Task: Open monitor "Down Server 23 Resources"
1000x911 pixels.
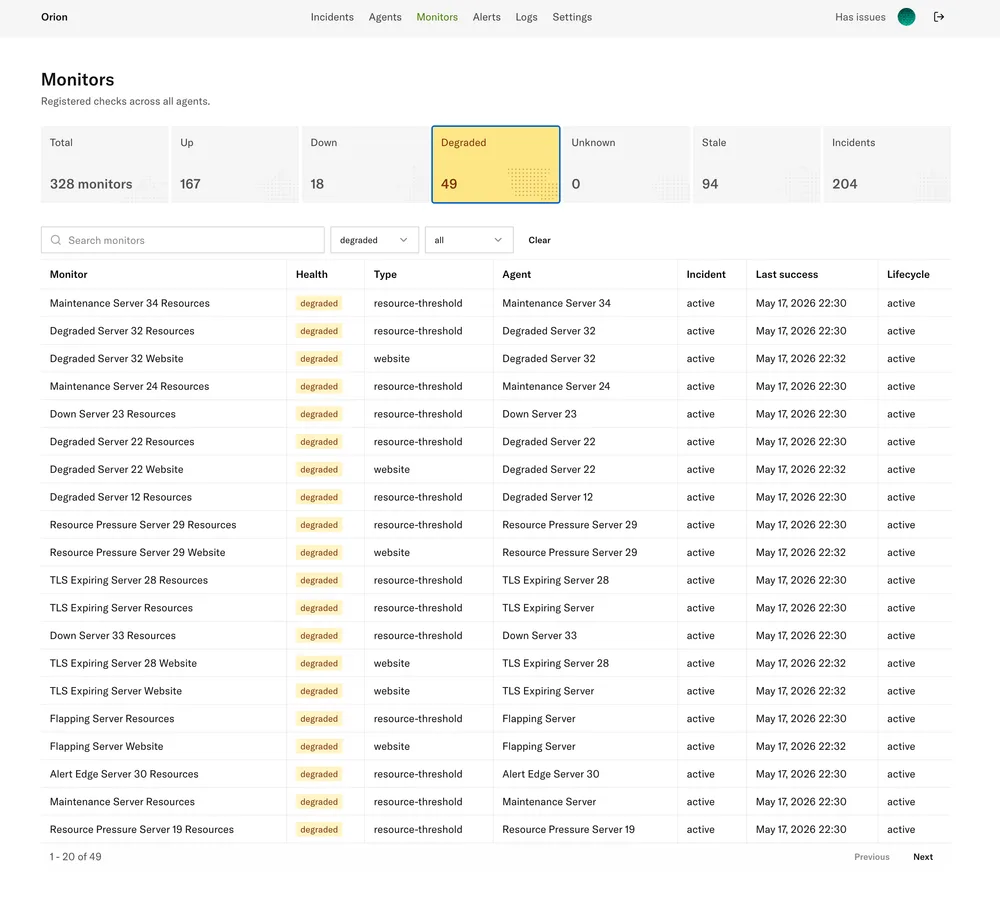Action: [x=113, y=414]
